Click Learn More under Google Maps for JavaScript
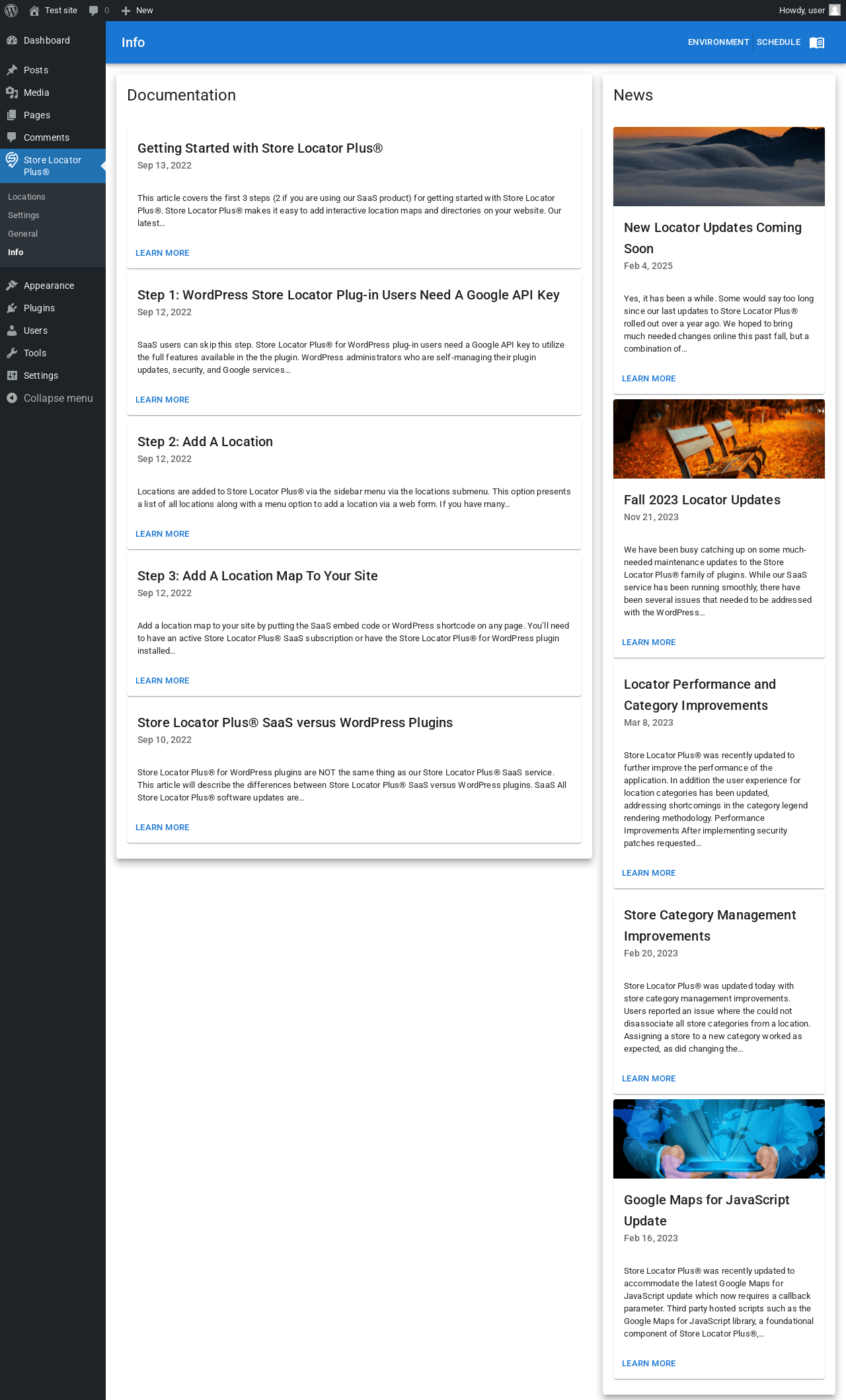Viewport: 846px width, 1400px height. (x=649, y=1364)
